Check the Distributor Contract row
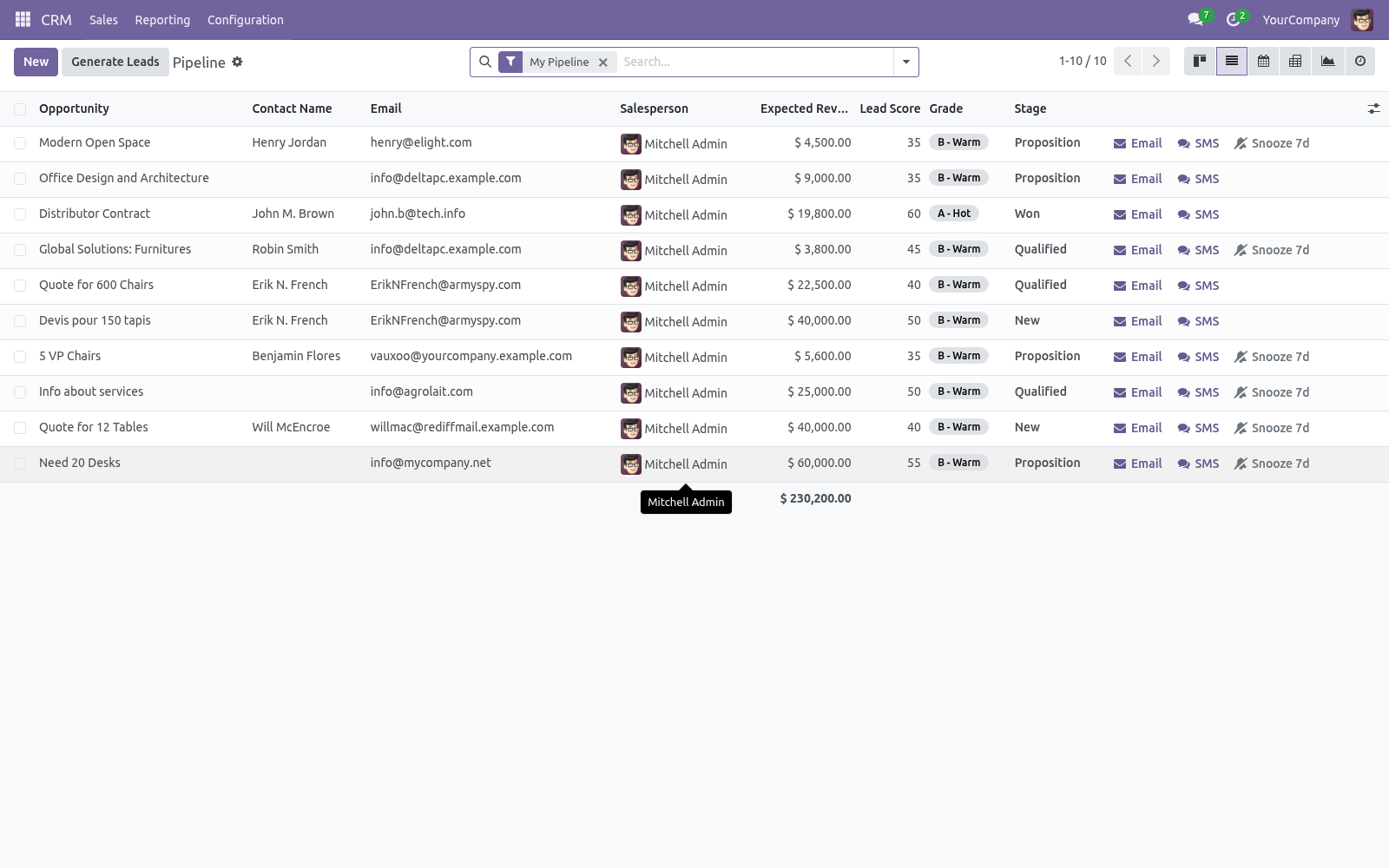This screenshot has width=1389, height=868. click(x=20, y=214)
